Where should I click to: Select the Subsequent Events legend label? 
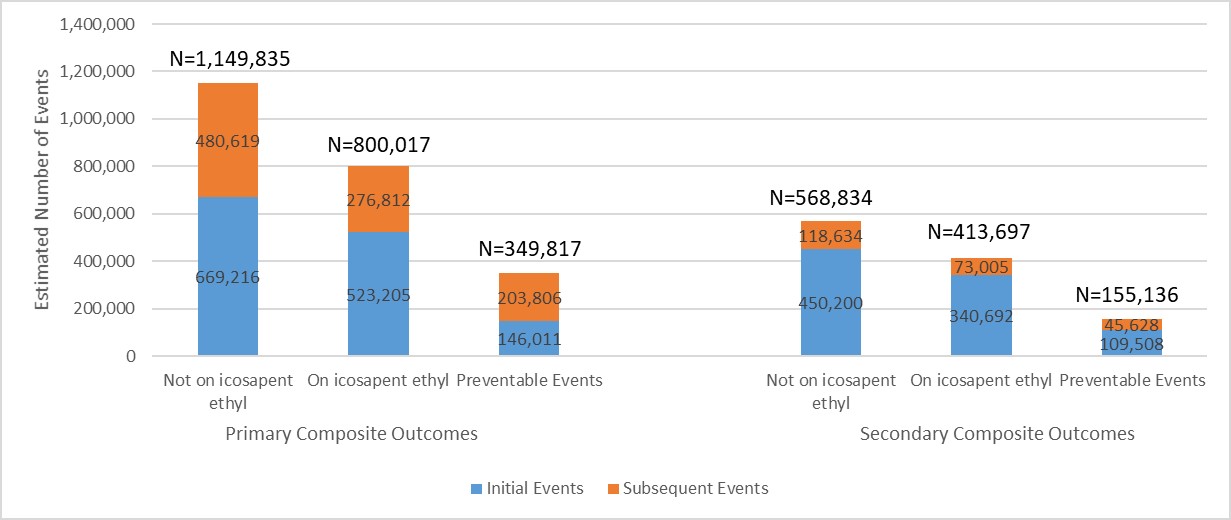pyautogui.click(x=696, y=489)
